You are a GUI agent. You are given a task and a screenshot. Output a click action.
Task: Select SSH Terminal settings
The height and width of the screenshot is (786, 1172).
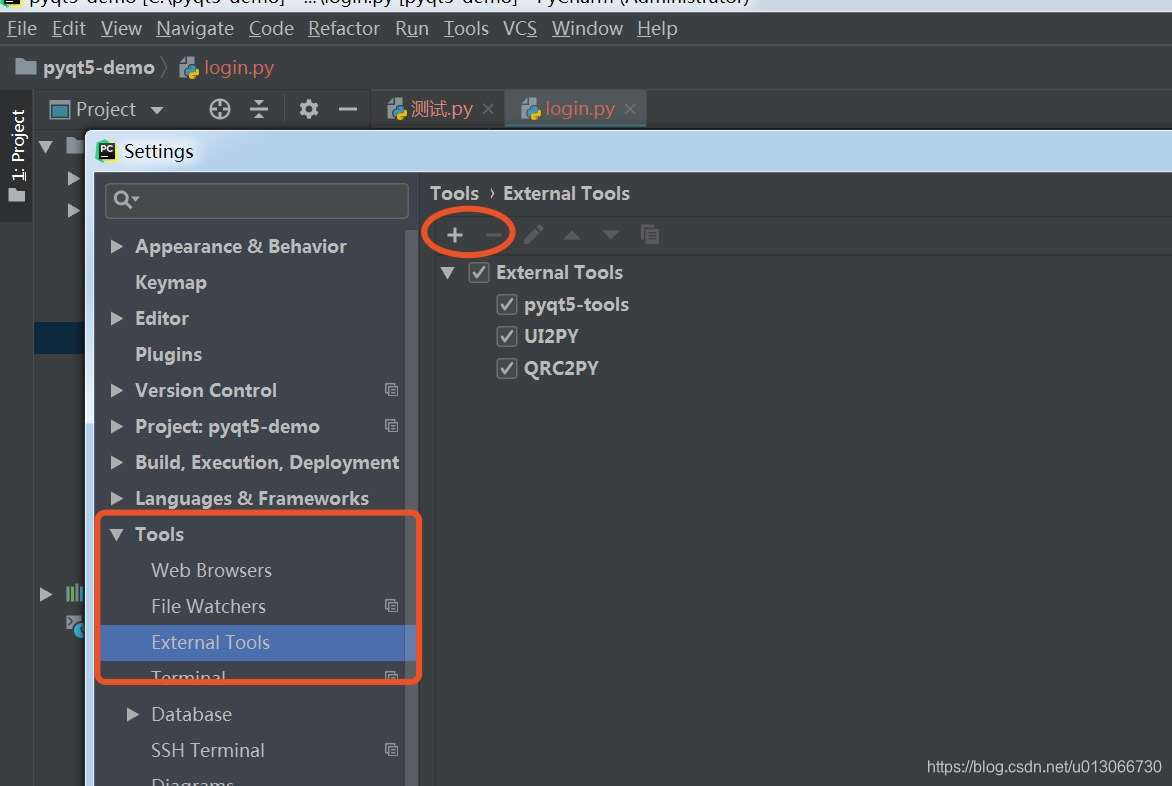[208, 750]
